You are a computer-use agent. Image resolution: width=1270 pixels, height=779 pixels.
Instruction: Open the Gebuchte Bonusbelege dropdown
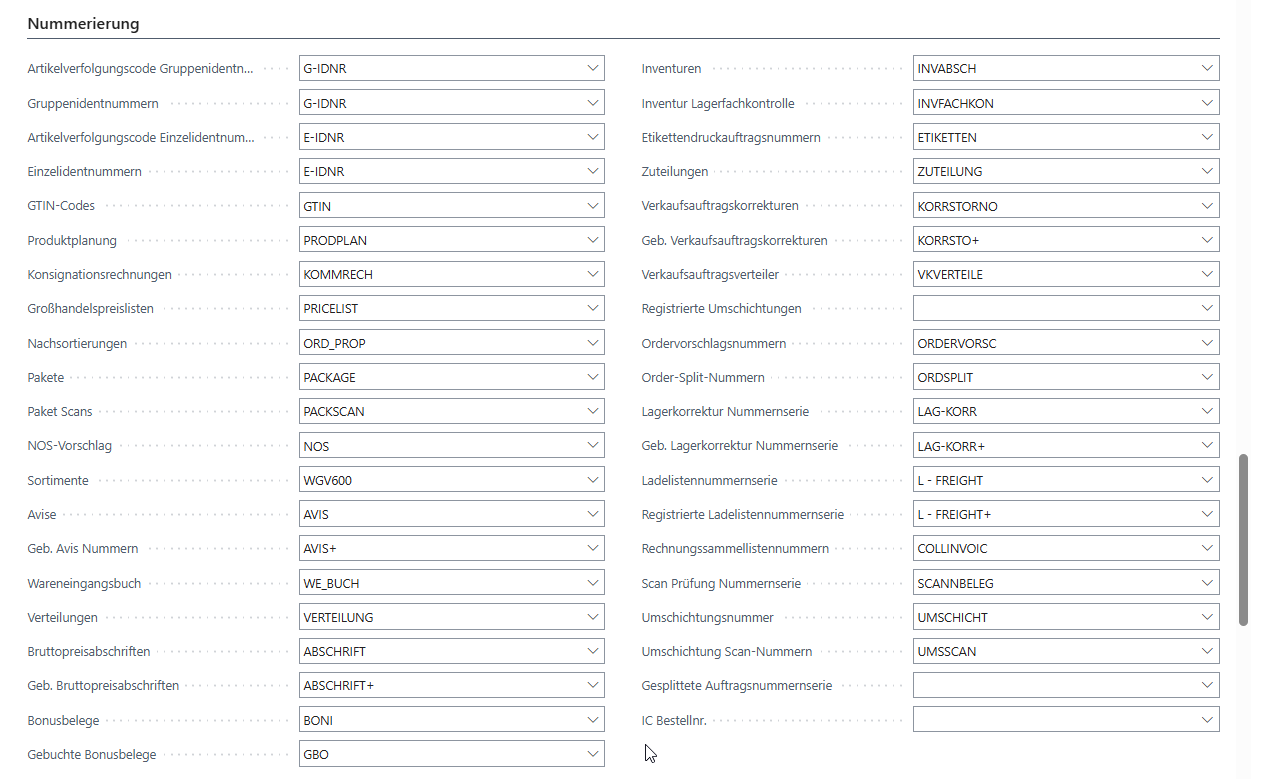(x=591, y=754)
